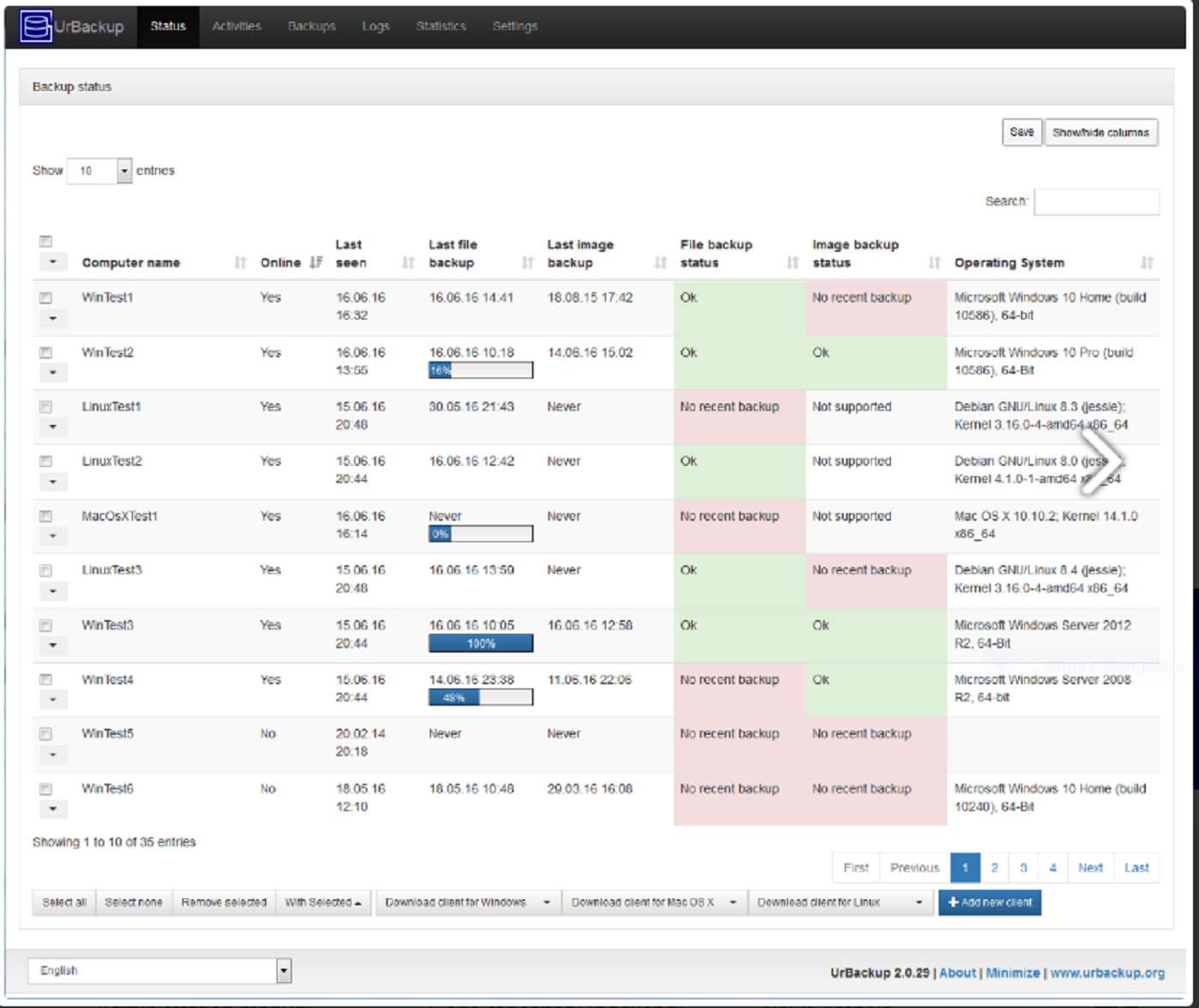Open the With Selected dropdown
Screen dimensions: 1199x1008
[323, 902]
